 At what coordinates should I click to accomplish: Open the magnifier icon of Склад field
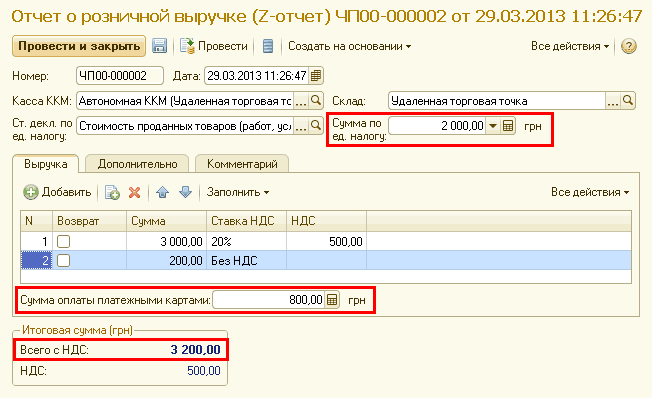click(x=627, y=101)
